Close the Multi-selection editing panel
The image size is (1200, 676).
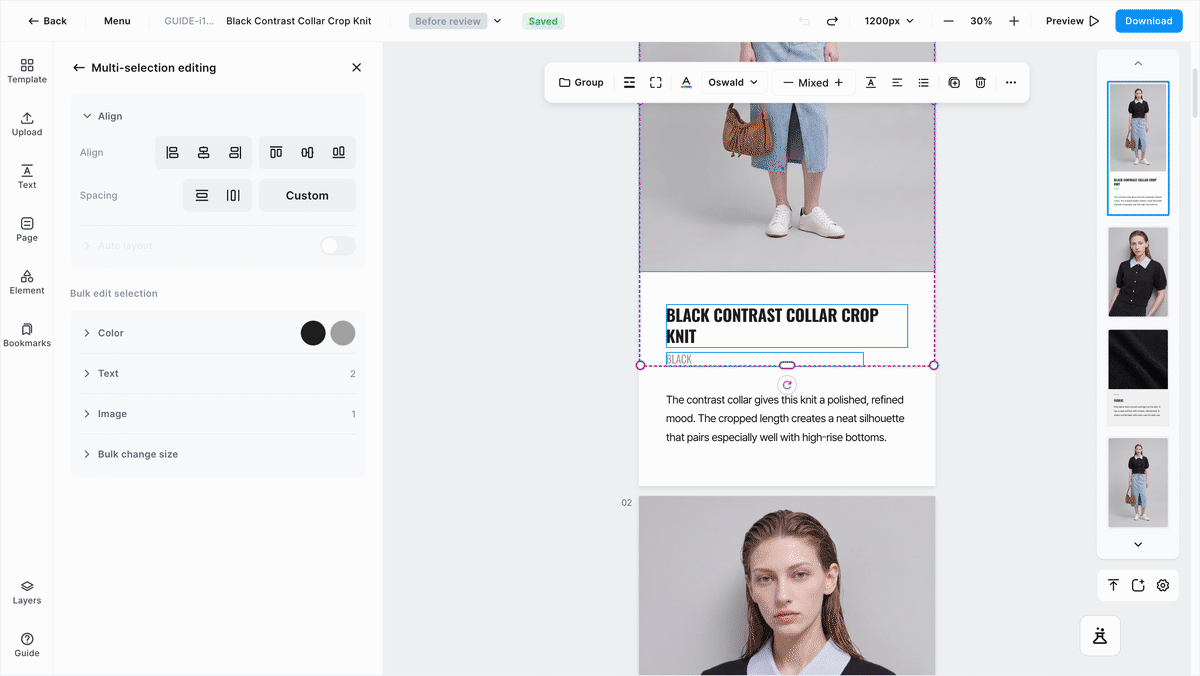tap(357, 68)
